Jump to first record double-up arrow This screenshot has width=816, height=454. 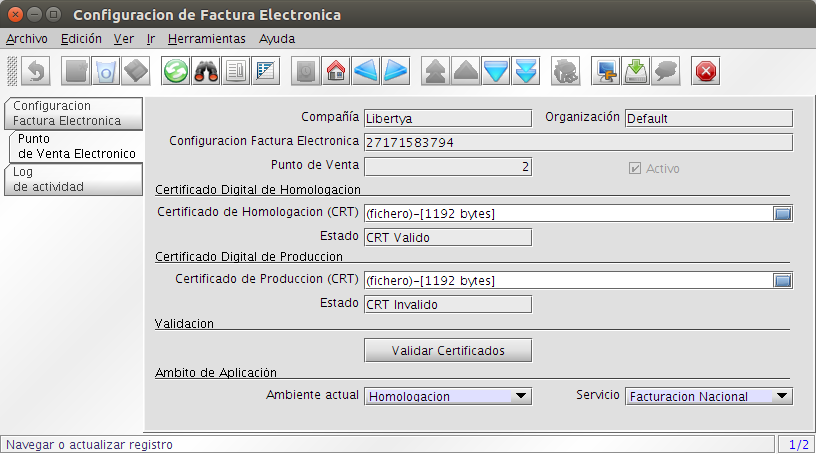[436, 71]
